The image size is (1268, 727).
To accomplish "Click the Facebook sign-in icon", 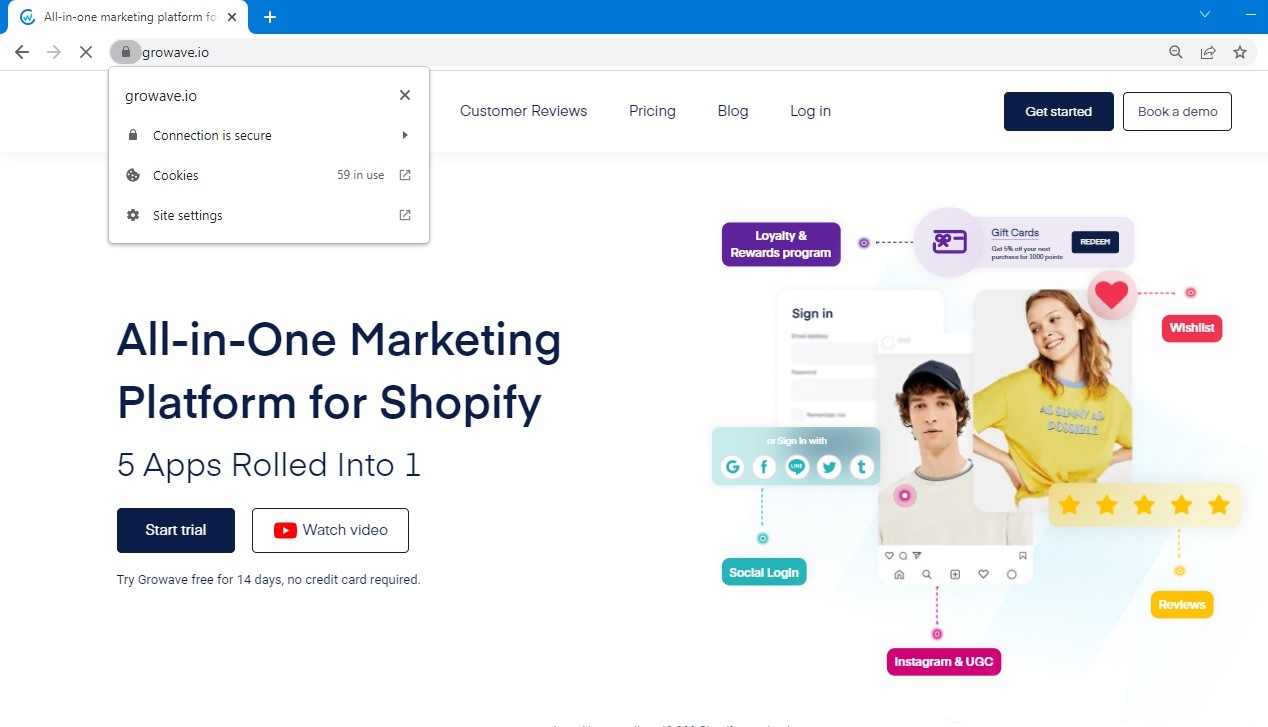I will pos(765,466).
